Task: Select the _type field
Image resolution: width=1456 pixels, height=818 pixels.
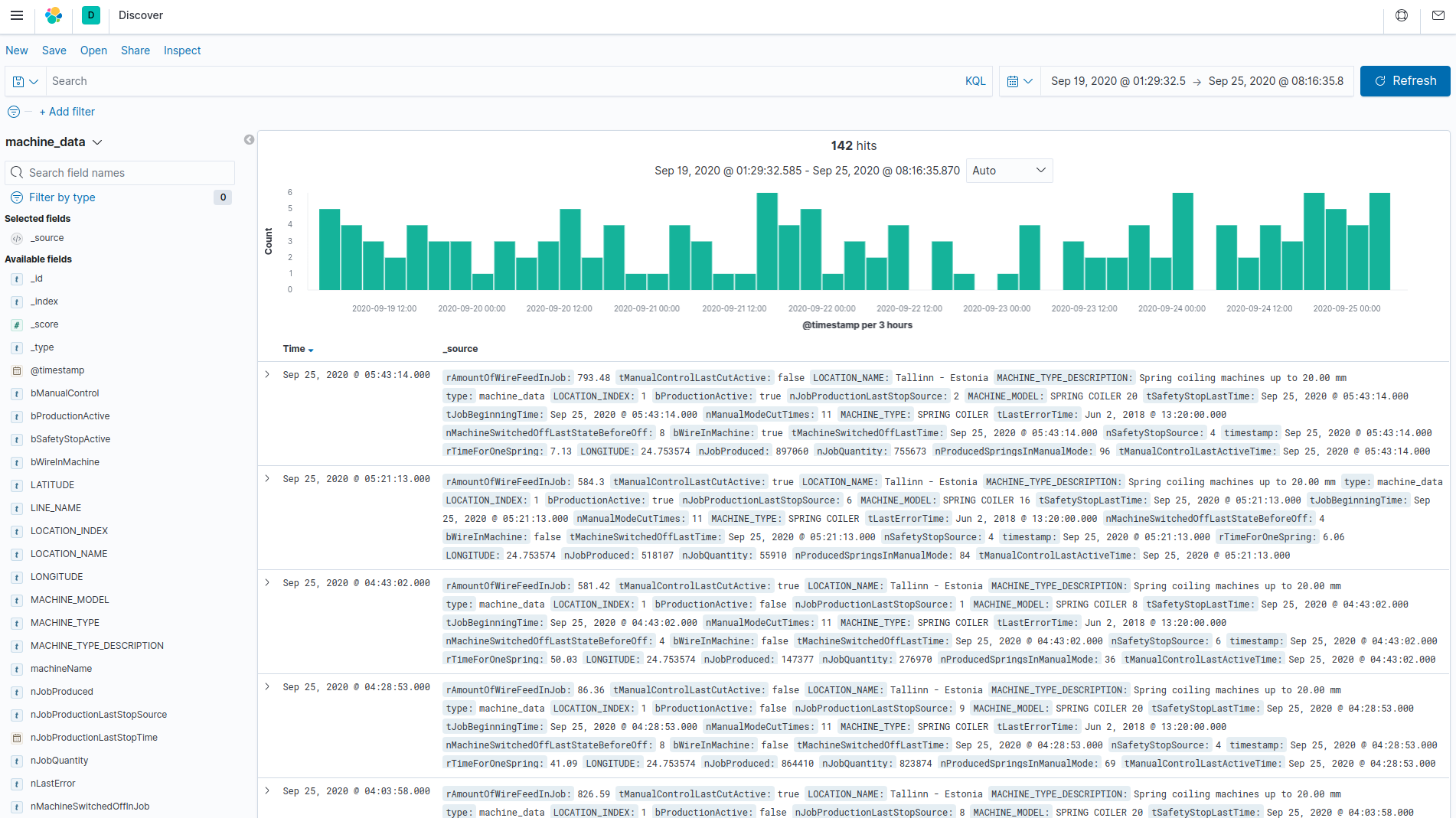Action: 42,347
